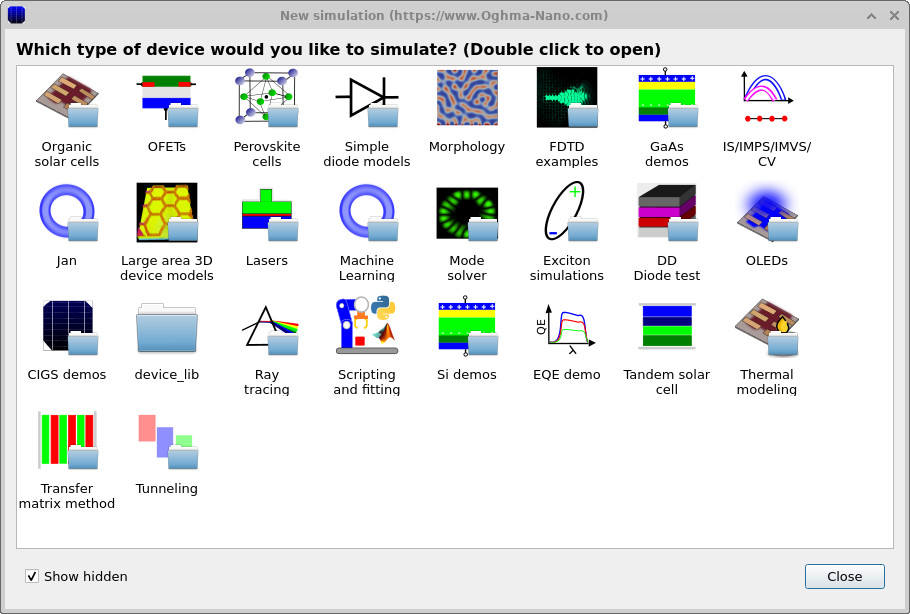Screen dimensions: 910x614
Task: Select the GaAs demos icon
Action: coord(667,97)
